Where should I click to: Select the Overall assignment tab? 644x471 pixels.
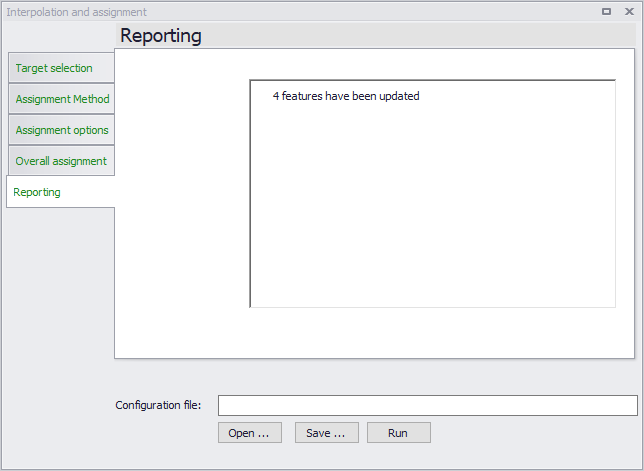click(x=61, y=161)
